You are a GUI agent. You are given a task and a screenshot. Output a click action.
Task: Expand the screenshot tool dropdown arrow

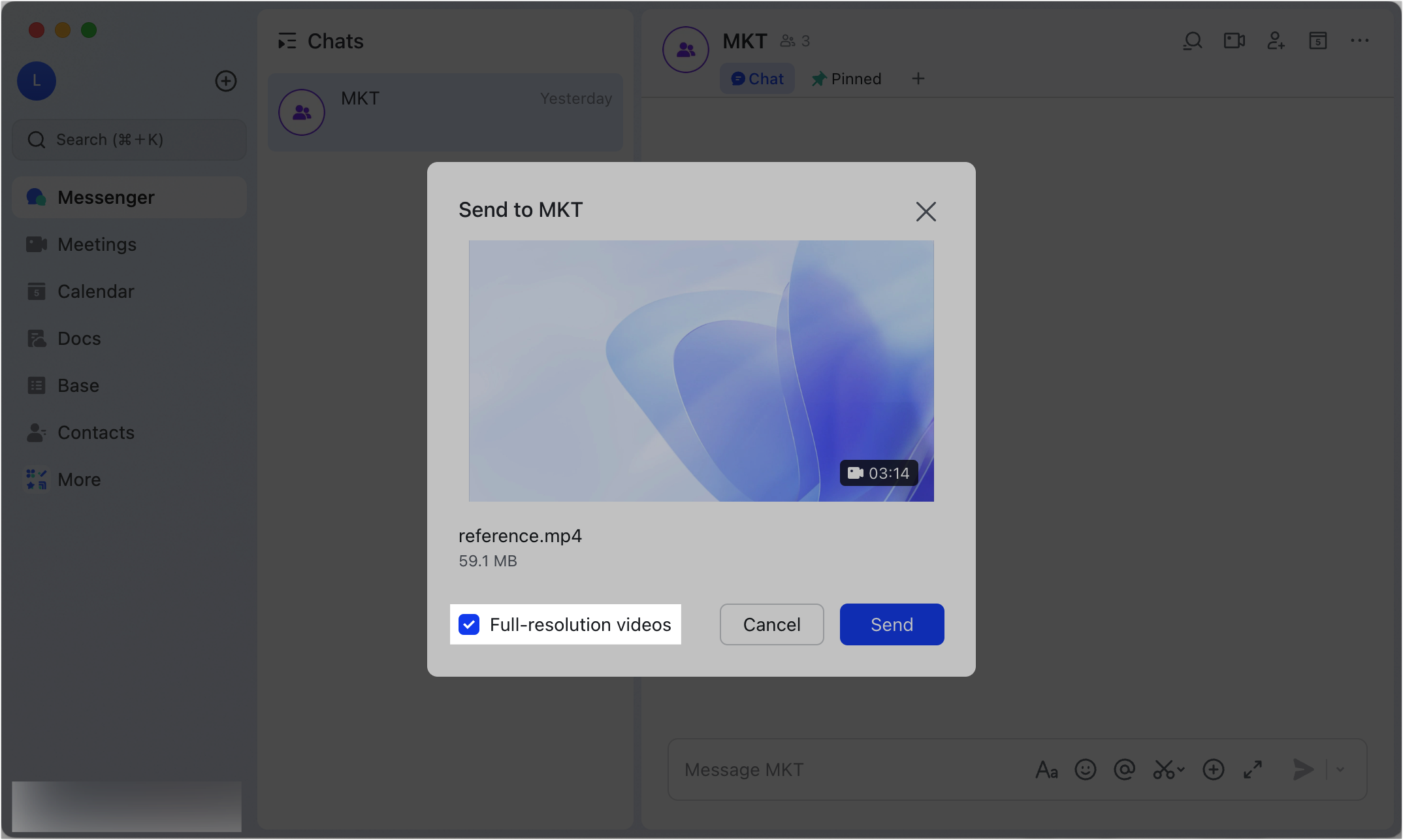coord(1181,769)
